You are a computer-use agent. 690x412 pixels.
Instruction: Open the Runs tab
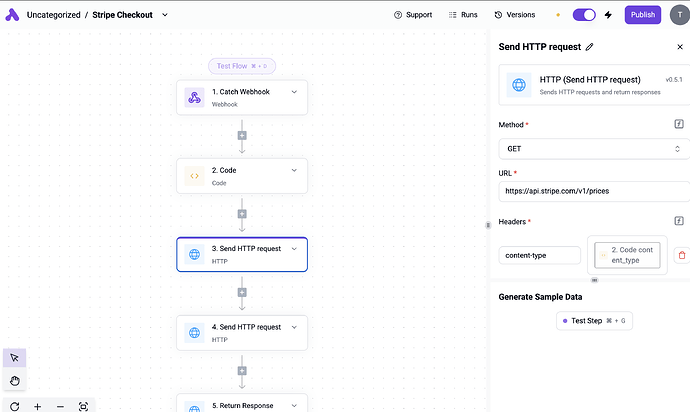pyautogui.click(x=462, y=15)
